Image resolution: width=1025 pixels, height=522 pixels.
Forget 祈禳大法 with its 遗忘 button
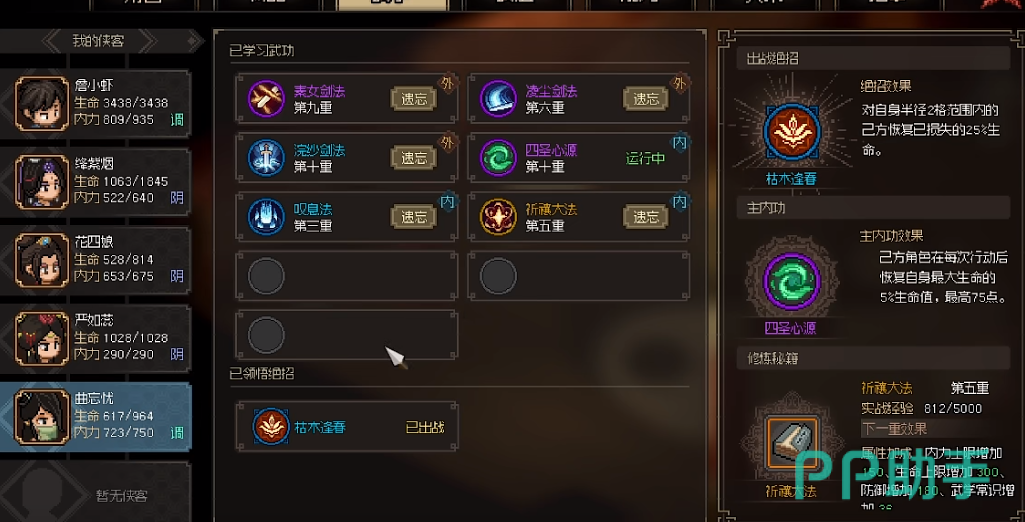click(x=646, y=217)
